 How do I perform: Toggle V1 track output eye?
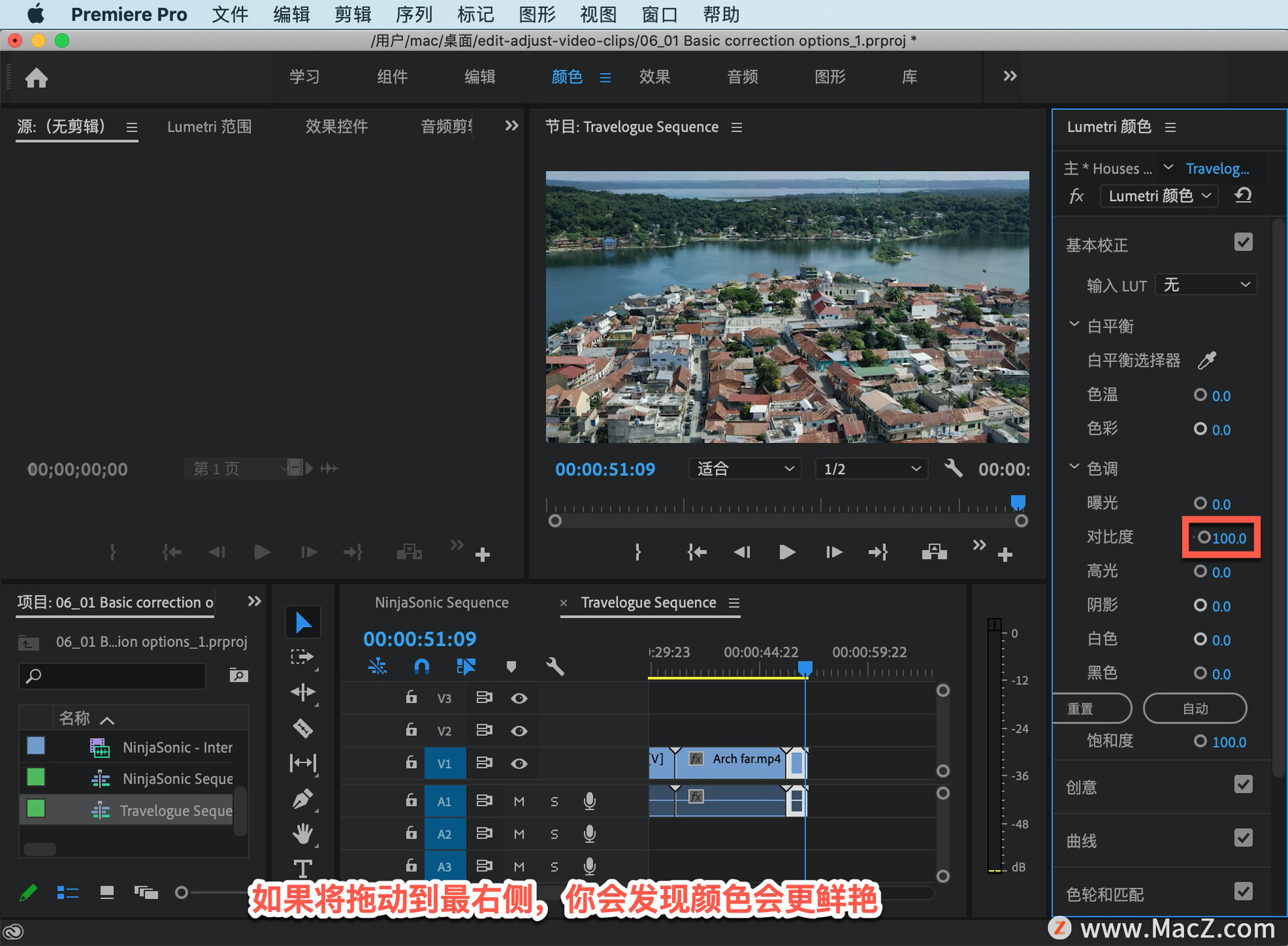[519, 764]
